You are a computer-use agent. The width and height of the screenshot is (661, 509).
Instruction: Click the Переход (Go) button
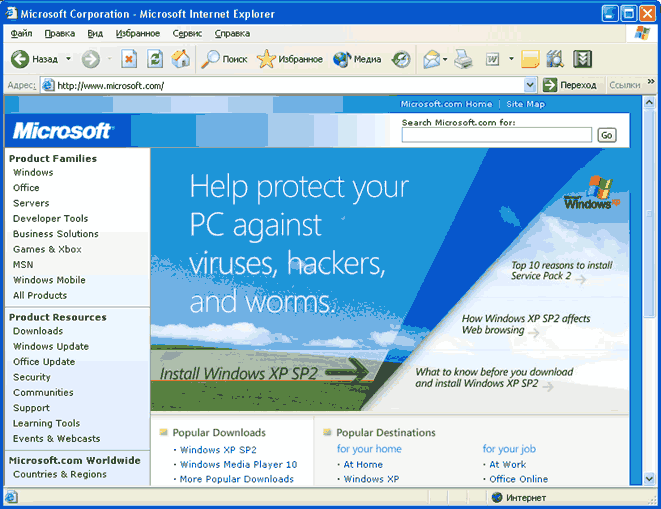[570, 85]
